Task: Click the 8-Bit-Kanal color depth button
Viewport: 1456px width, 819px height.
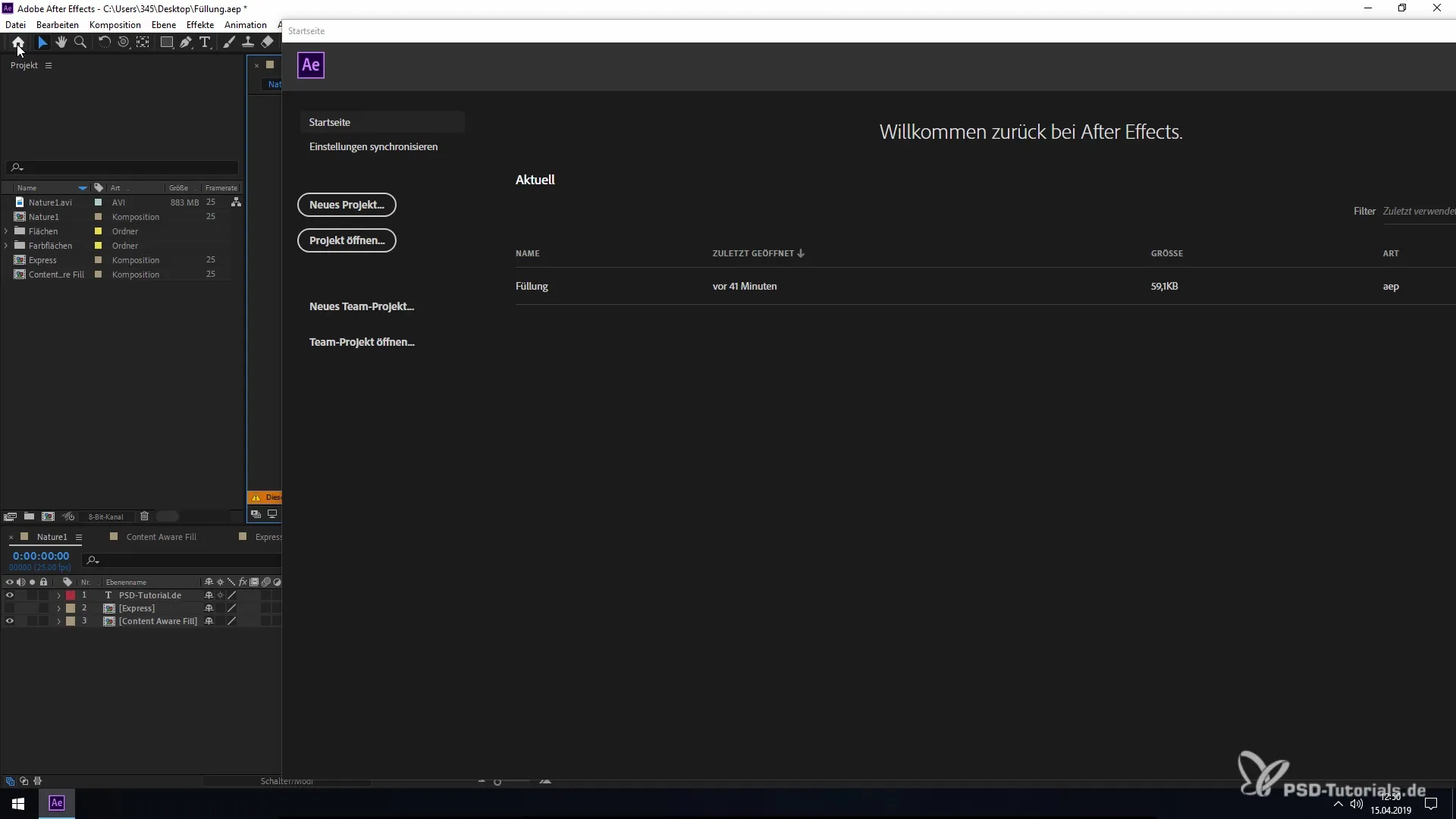Action: coord(105,517)
